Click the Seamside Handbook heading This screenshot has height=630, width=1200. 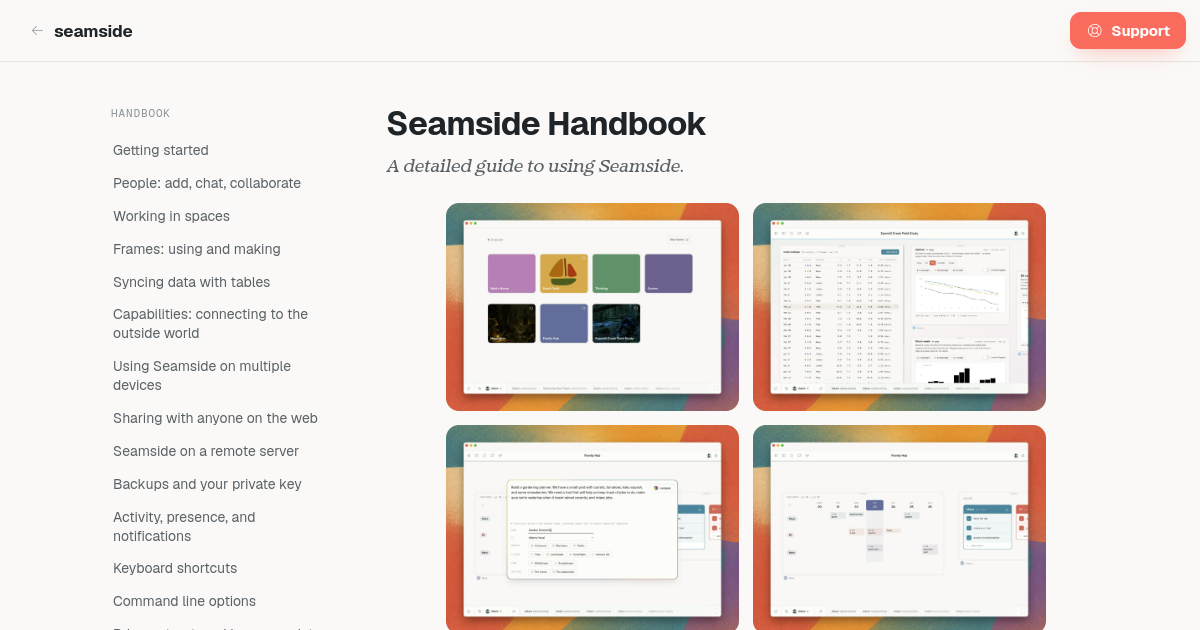[x=546, y=124]
